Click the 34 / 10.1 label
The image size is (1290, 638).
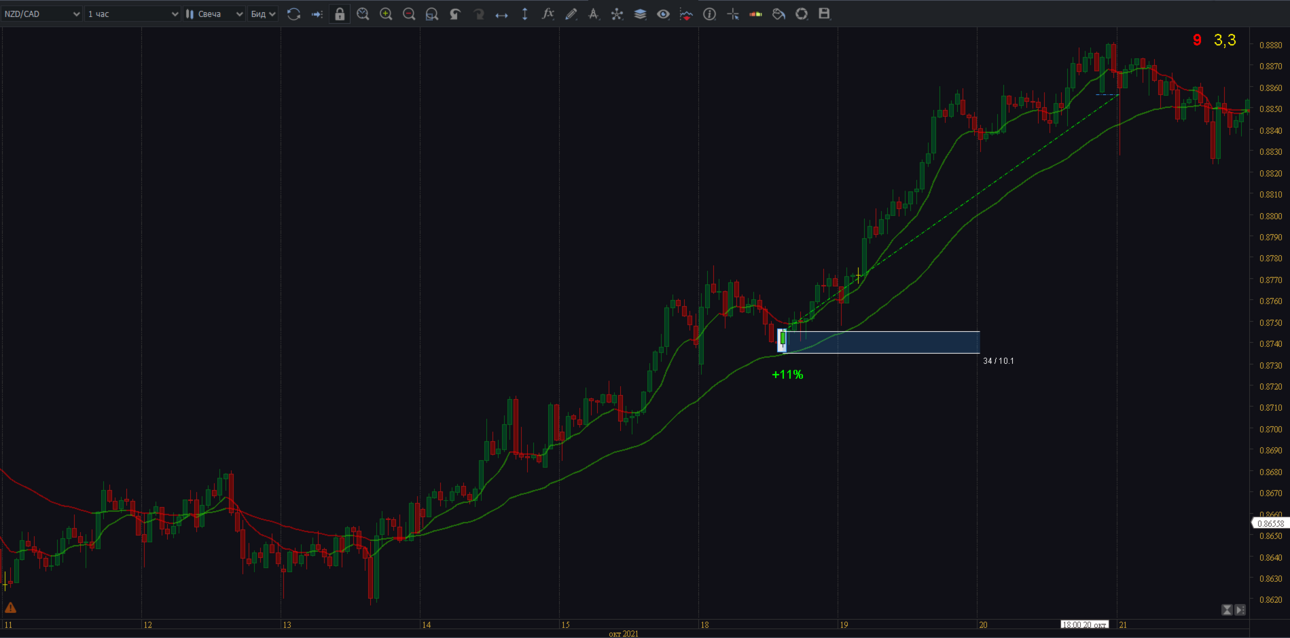(998, 361)
